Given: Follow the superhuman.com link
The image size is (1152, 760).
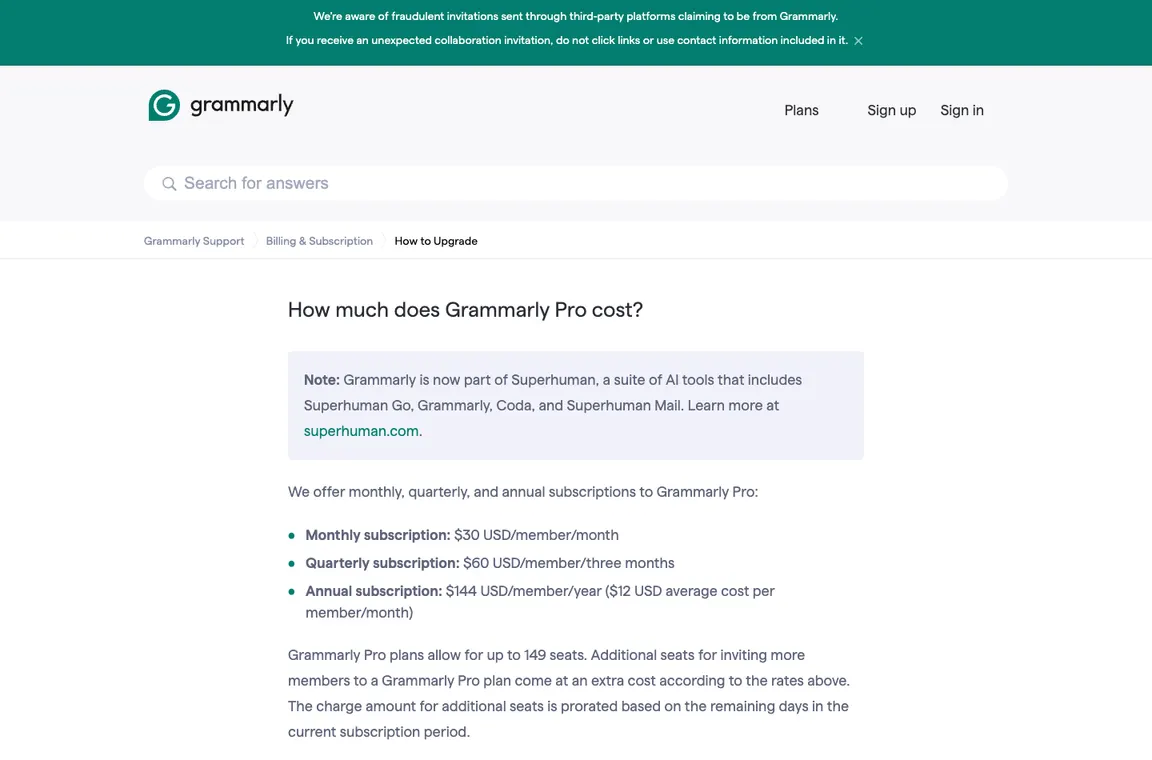Looking at the screenshot, I should pyautogui.click(x=361, y=431).
